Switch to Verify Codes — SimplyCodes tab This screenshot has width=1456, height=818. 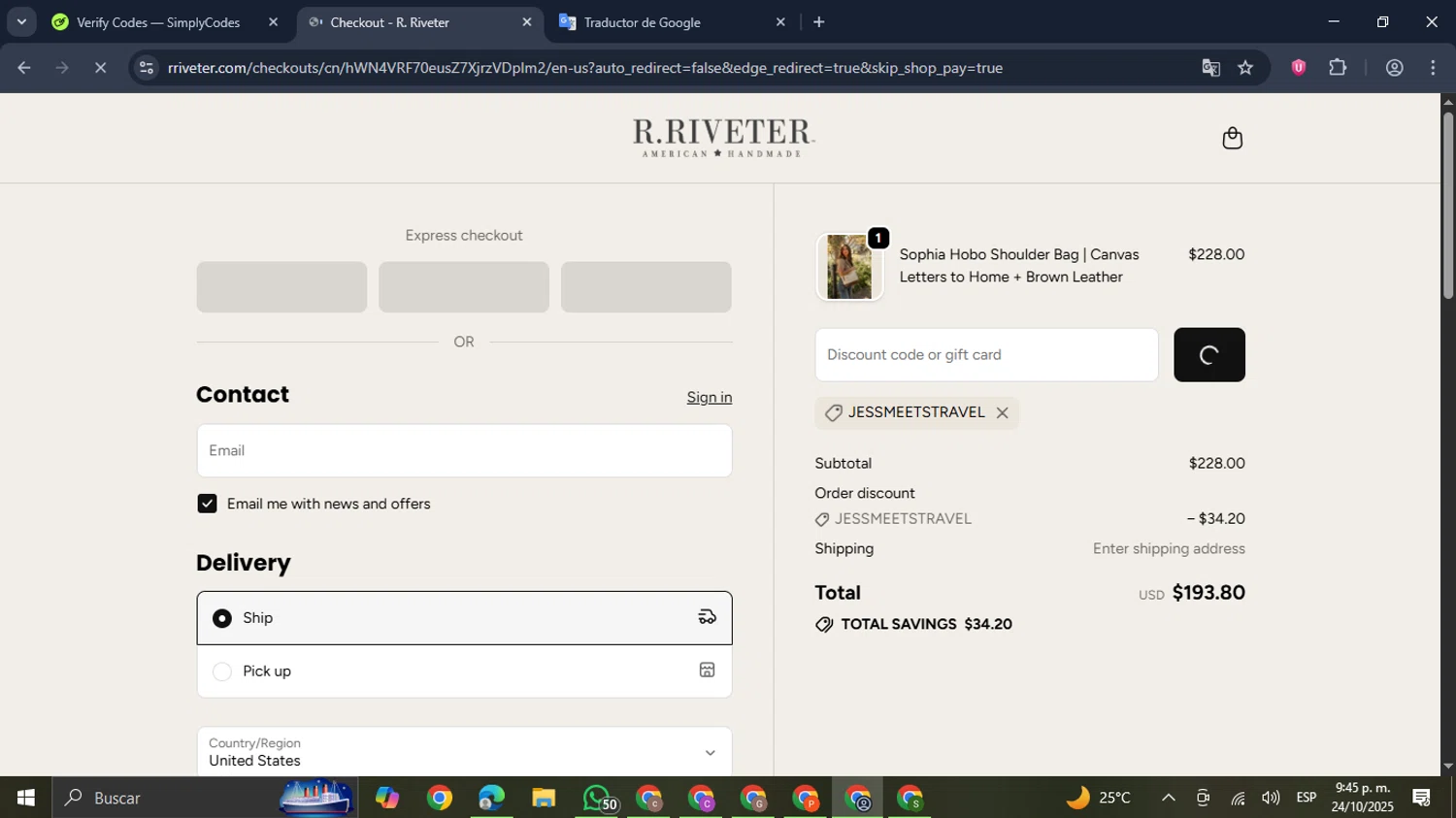click(158, 22)
